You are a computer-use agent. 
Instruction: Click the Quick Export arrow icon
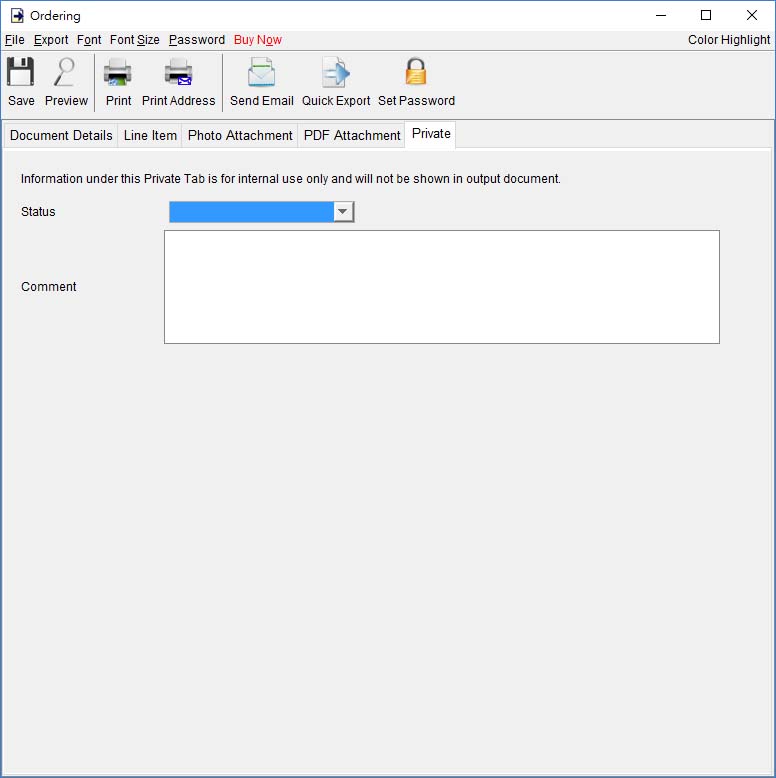(x=335, y=71)
